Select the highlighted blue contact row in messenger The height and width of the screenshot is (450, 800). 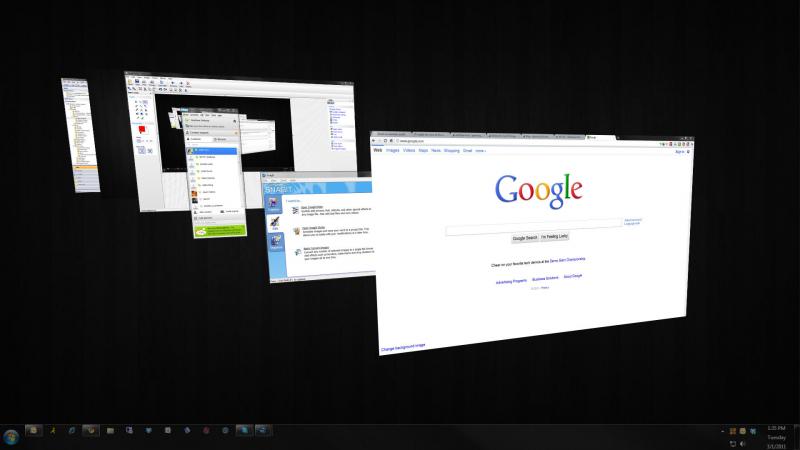point(212,151)
